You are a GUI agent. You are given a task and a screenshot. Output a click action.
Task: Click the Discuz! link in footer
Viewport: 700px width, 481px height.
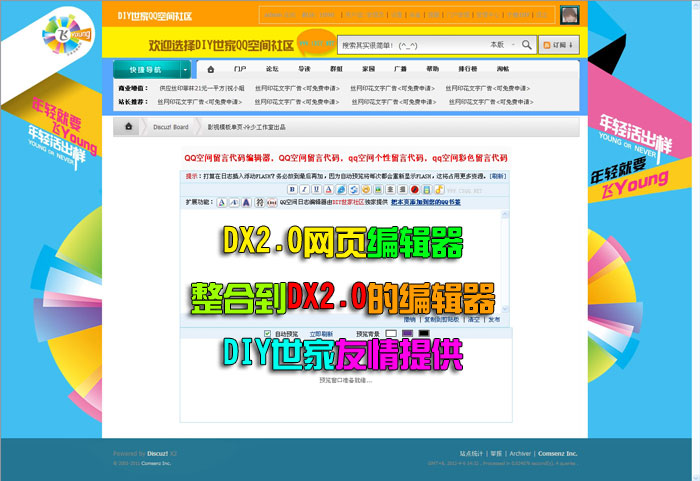tap(158, 453)
